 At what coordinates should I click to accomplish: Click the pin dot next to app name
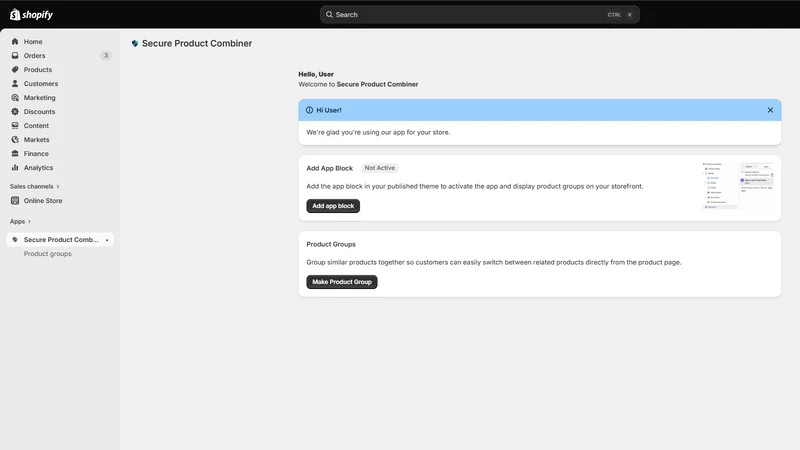[107, 240]
